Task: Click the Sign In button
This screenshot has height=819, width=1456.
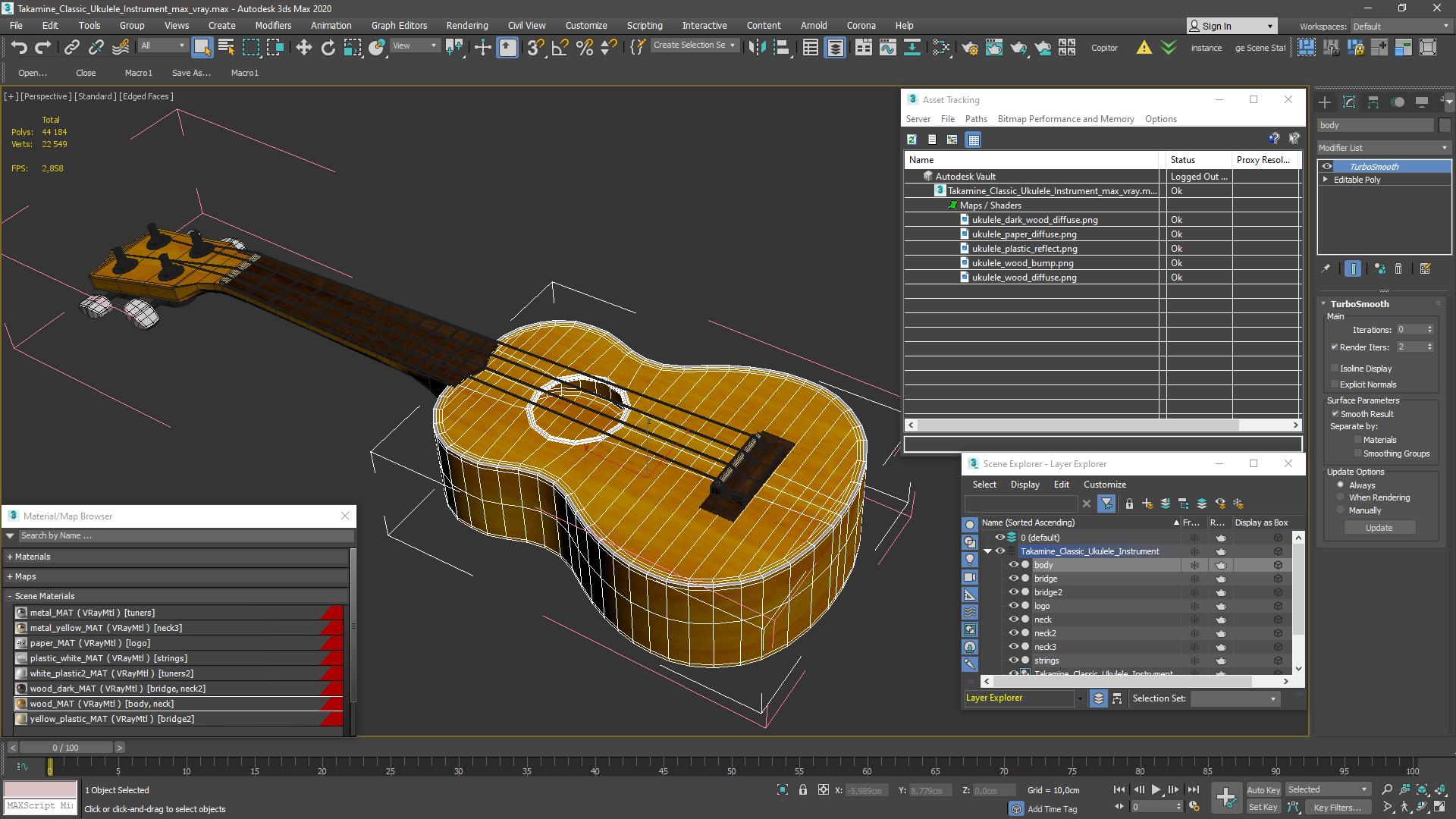Action: tap(1232, 26)
